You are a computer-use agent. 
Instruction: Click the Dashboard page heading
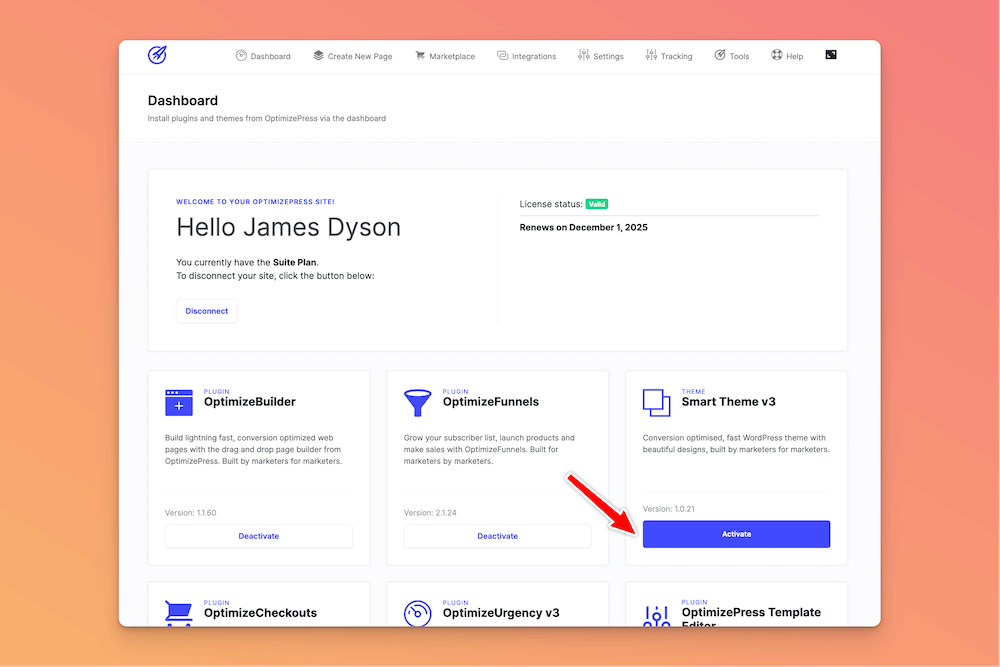pyautogui.click(x=182, y=101)
